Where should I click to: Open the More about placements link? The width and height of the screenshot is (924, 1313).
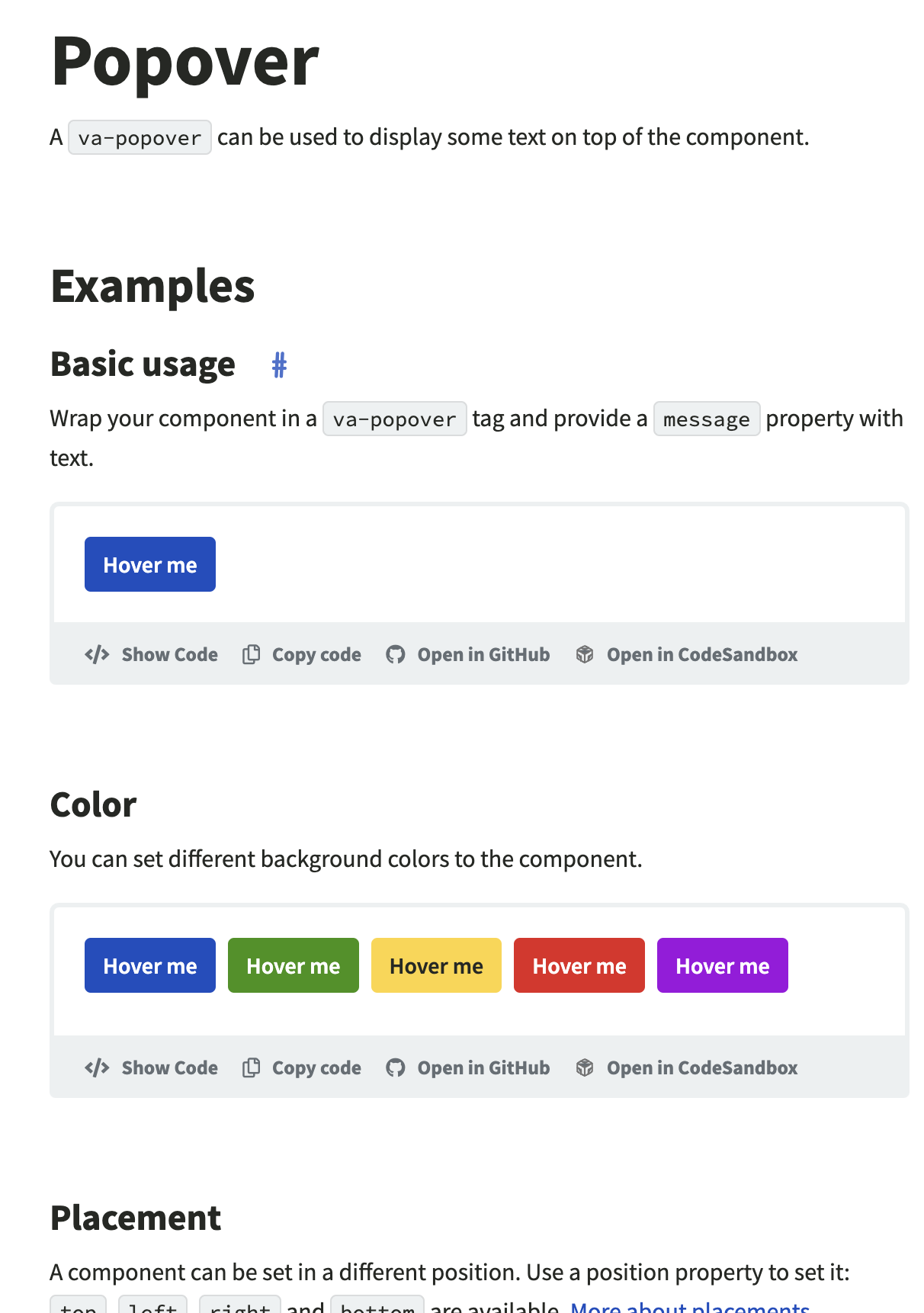click(x=689, y=1307)
